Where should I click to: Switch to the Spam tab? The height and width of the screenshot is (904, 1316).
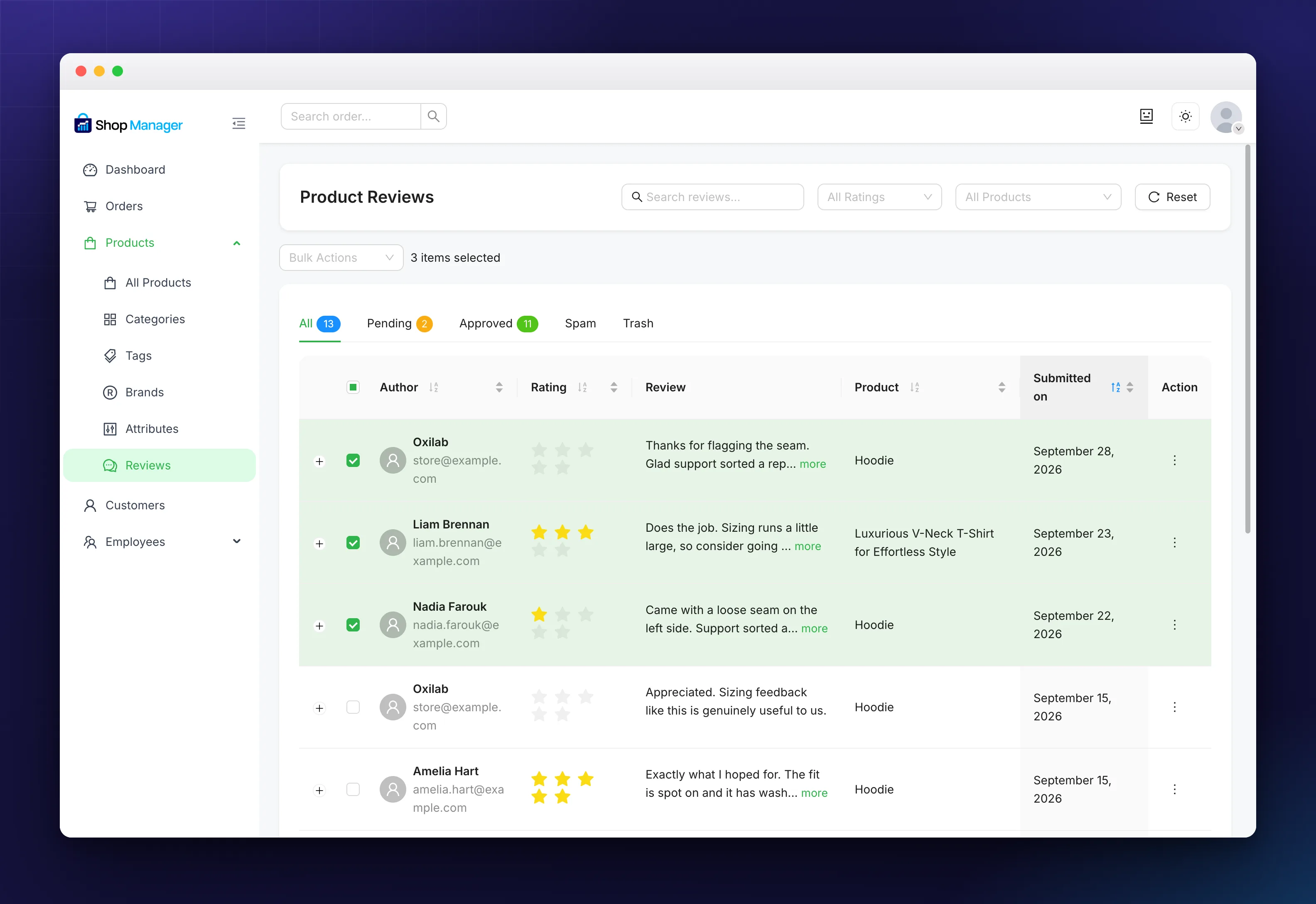pos(580,324)
